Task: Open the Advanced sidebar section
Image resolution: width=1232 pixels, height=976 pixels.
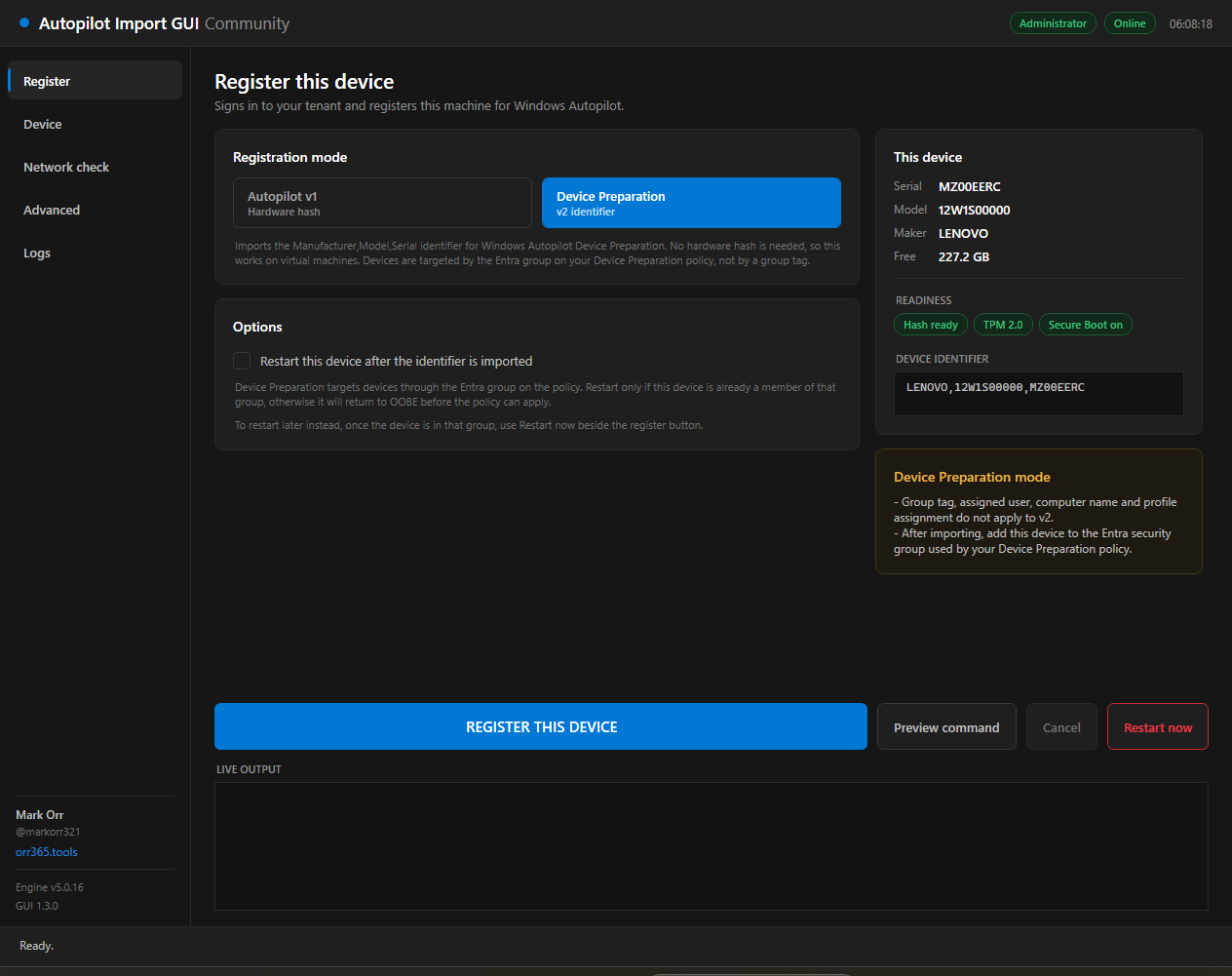Action: tap(95, 210)
